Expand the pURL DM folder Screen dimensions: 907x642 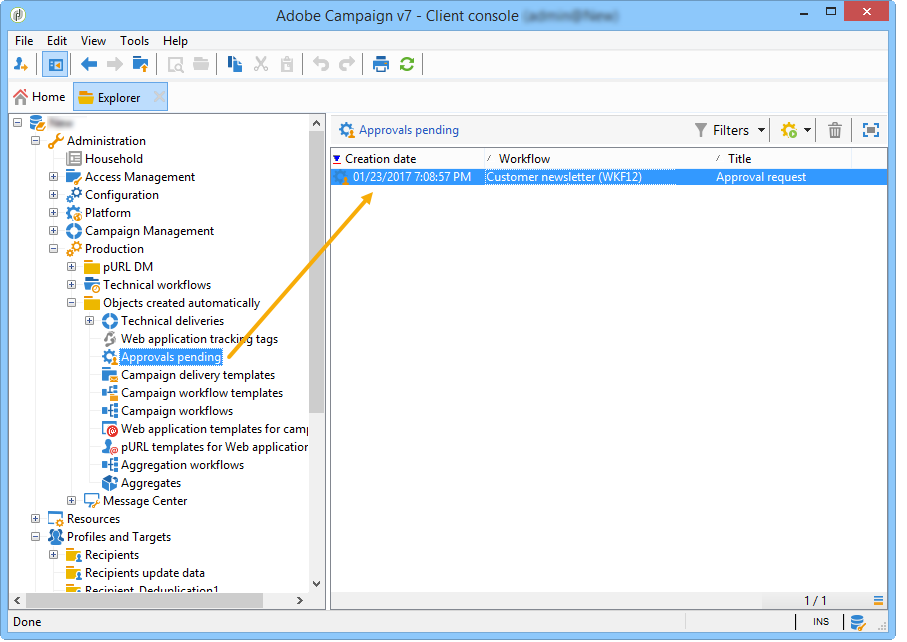[x=71, y=267]
